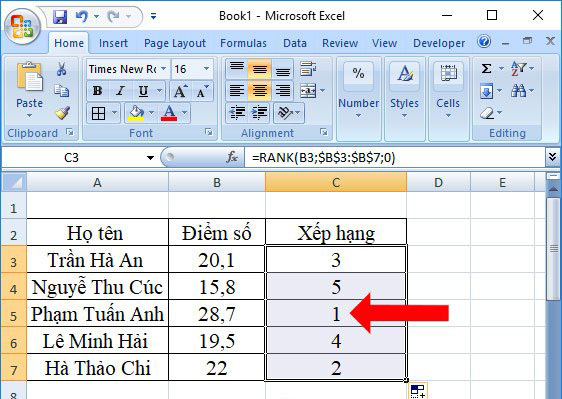Viewport: 562px width, 399px height.
Task: Open the Alignment dialog launcher
Action: 324,132
